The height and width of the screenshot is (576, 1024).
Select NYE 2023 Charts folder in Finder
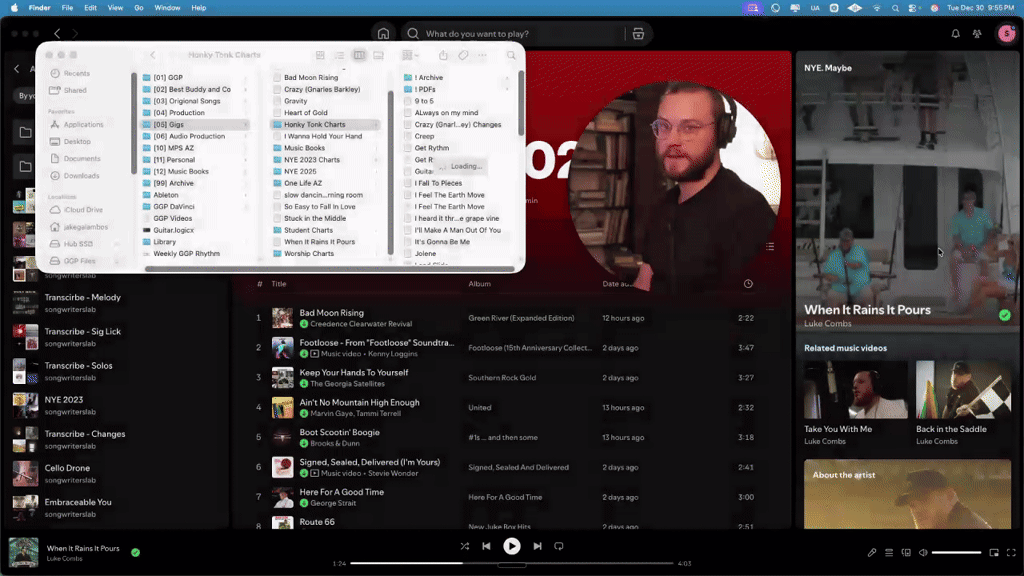[x=312, y=160]
